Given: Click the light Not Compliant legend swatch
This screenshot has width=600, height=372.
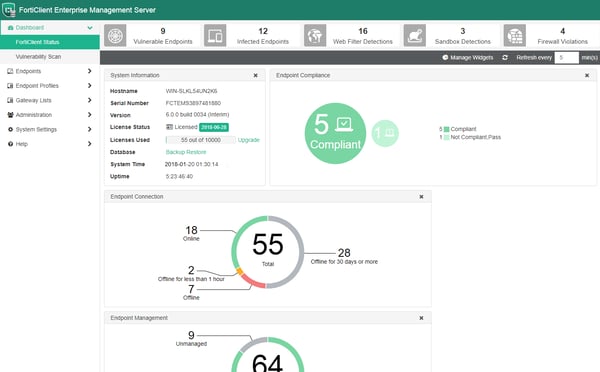Looking at the screenshot, I should (x=446, y=137).
